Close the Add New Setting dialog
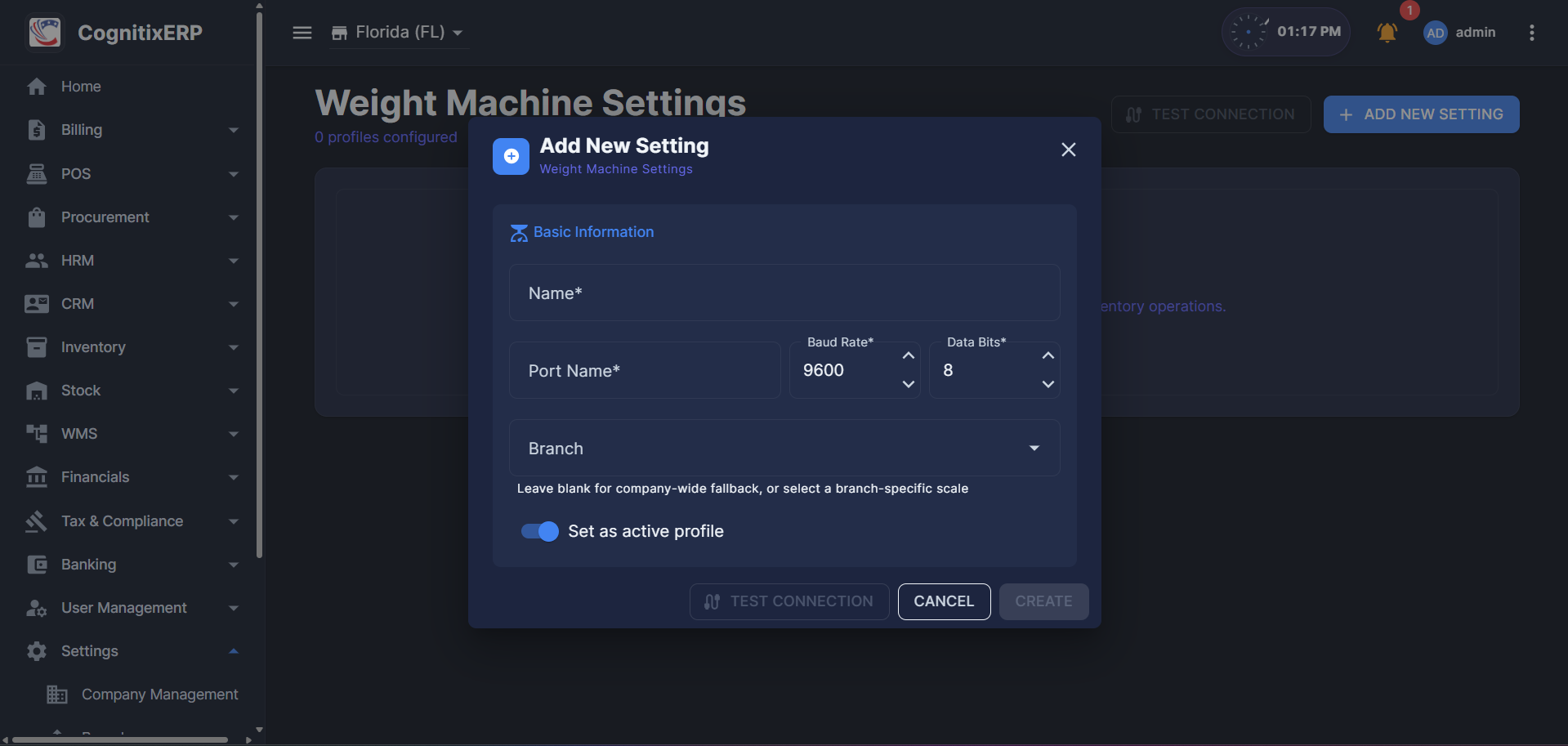 pos(1068,150)
